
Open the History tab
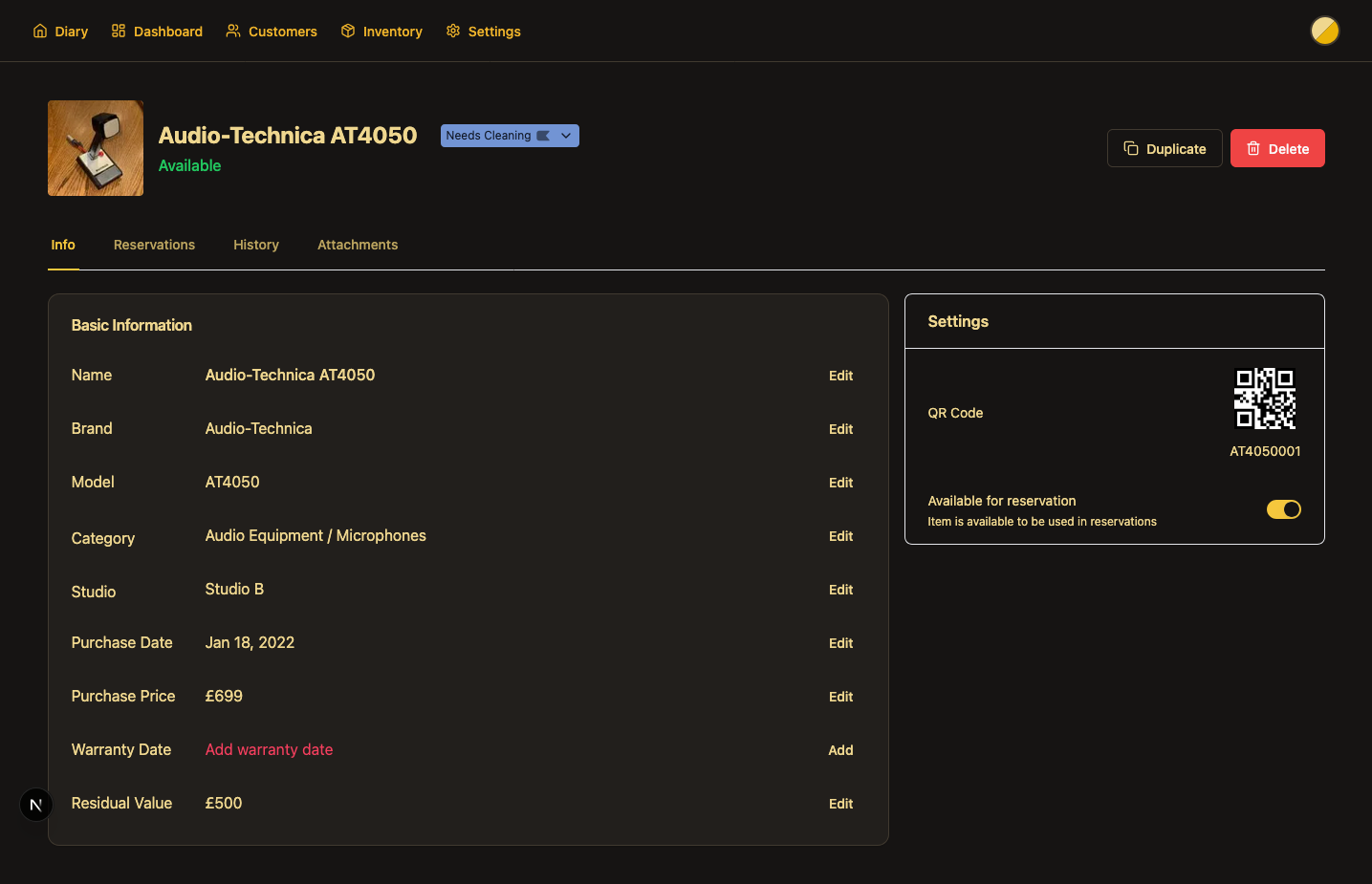(256, 245)
